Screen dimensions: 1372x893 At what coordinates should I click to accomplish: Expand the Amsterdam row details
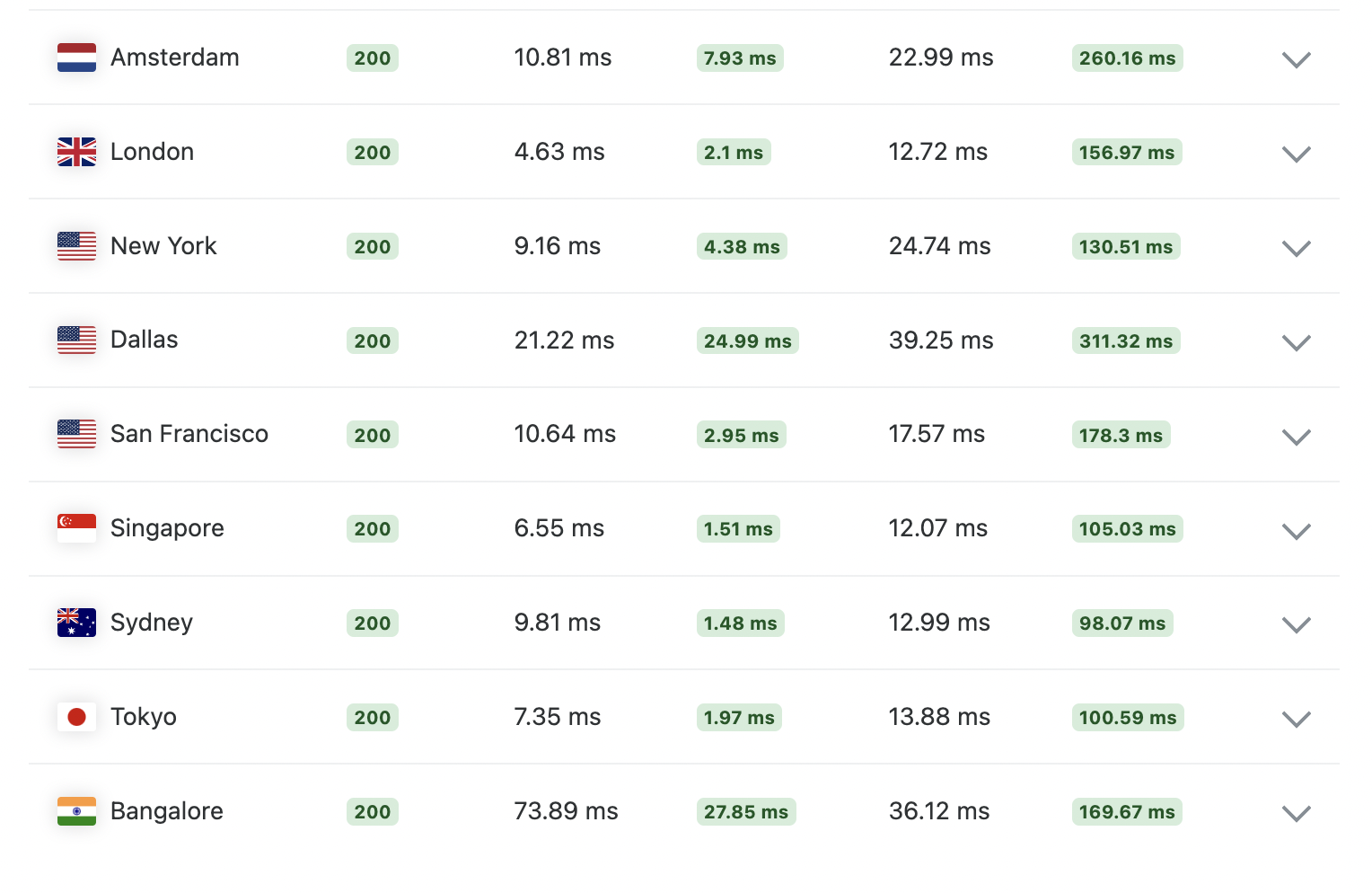(x=1296, y=60)
